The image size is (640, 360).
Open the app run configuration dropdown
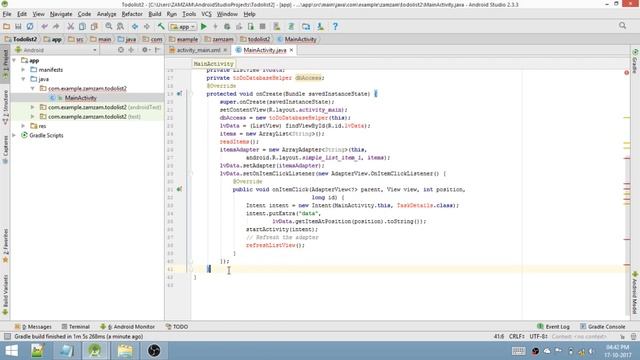(183, 27)
